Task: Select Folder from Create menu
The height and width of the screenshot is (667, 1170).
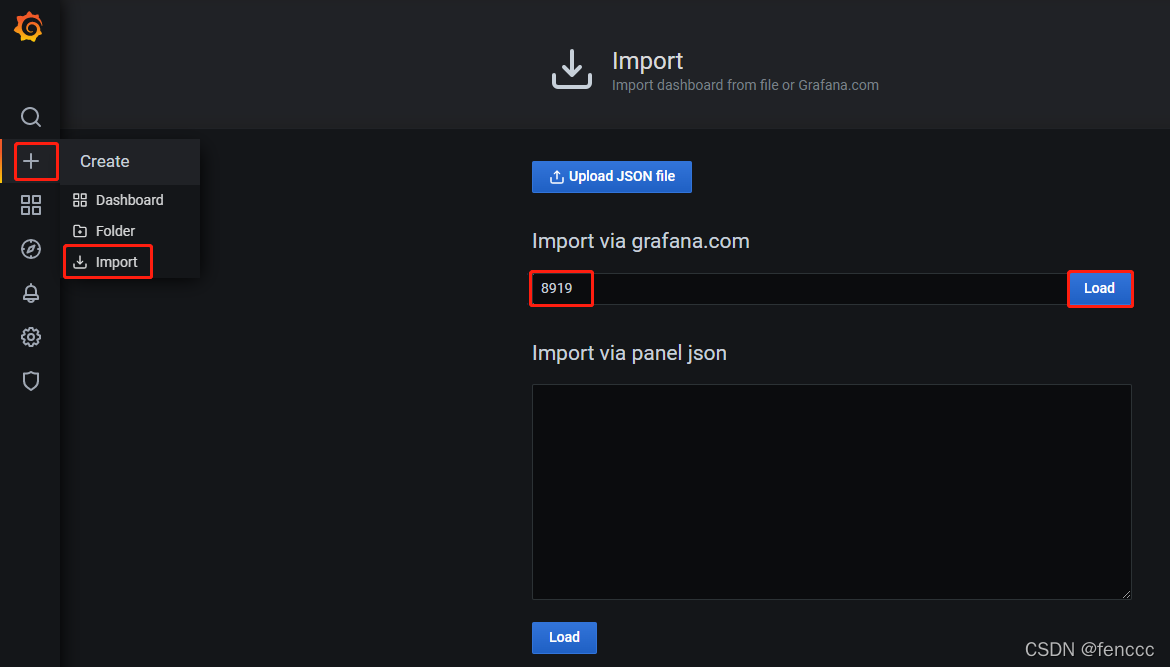Action: pyautogui.click(x=130, y=231)
